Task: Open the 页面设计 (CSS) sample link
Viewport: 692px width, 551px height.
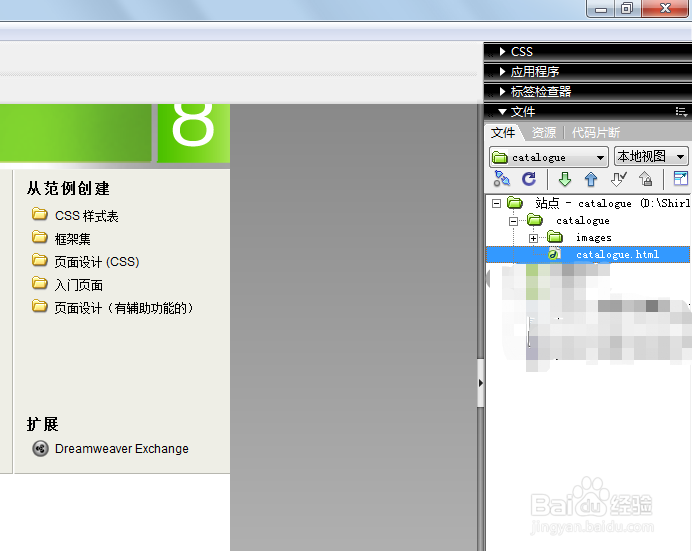Action: (x=97, y=262)
